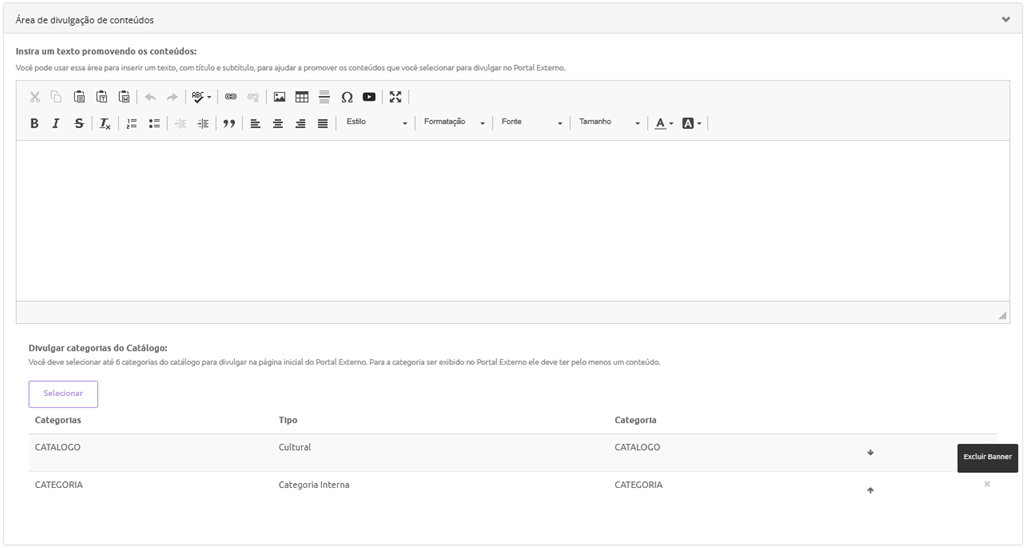Screen dimensions: 1029x548
Task: Apply italic formatting in the editor
Action: coord(56,124)
